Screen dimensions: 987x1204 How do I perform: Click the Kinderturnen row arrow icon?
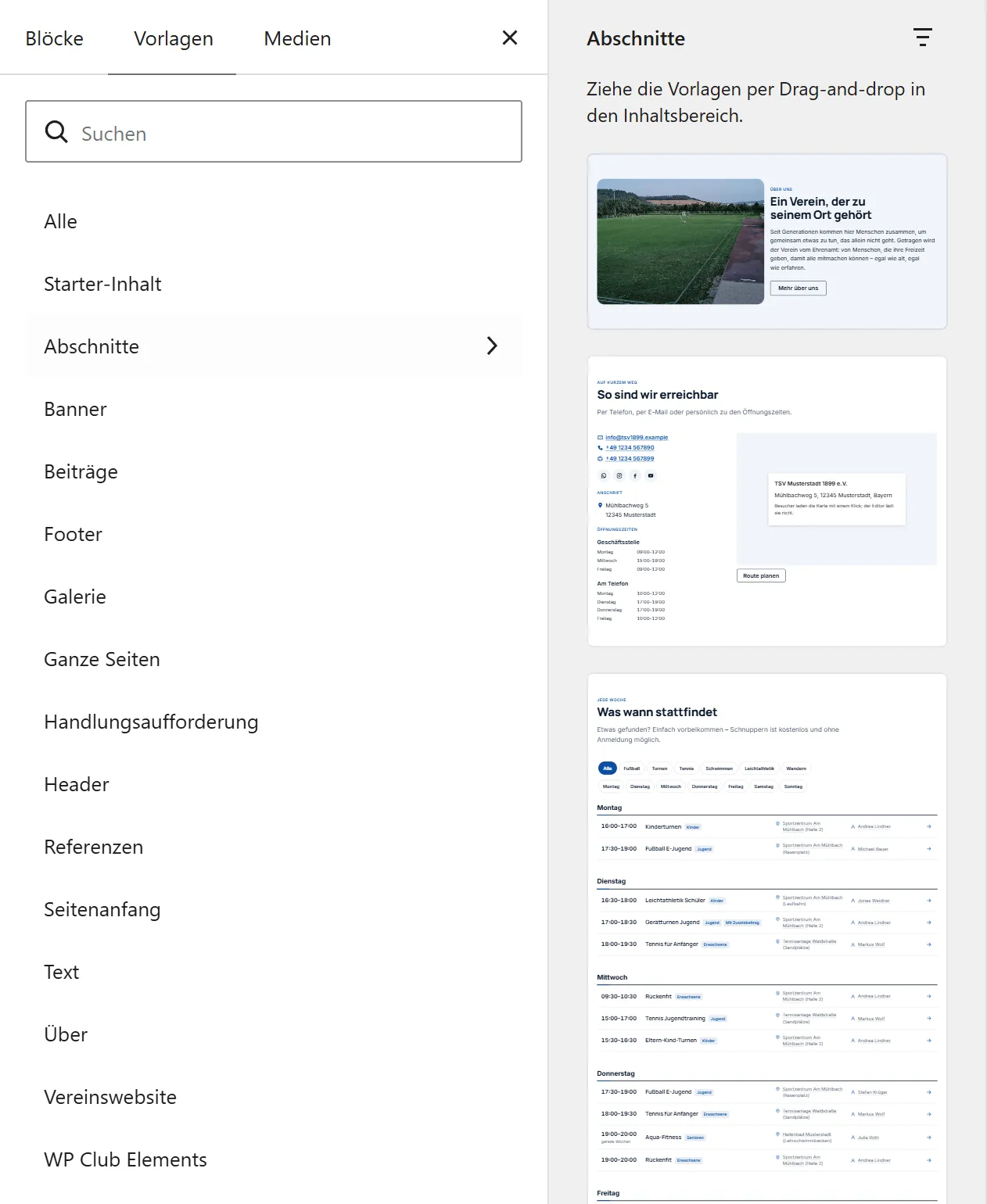tap(929, 826)
